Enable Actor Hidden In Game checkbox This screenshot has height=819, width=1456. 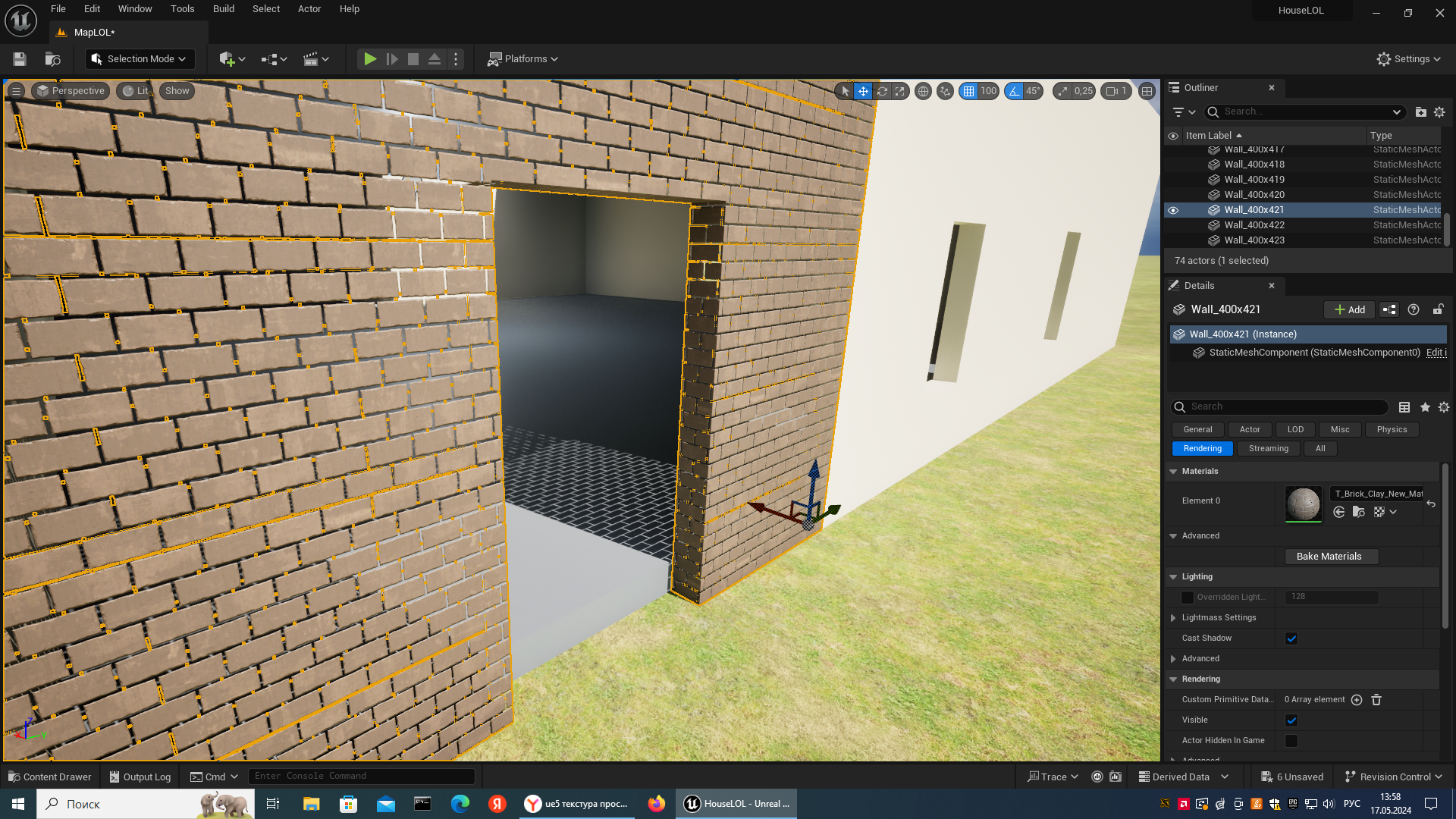[1291, 741]
